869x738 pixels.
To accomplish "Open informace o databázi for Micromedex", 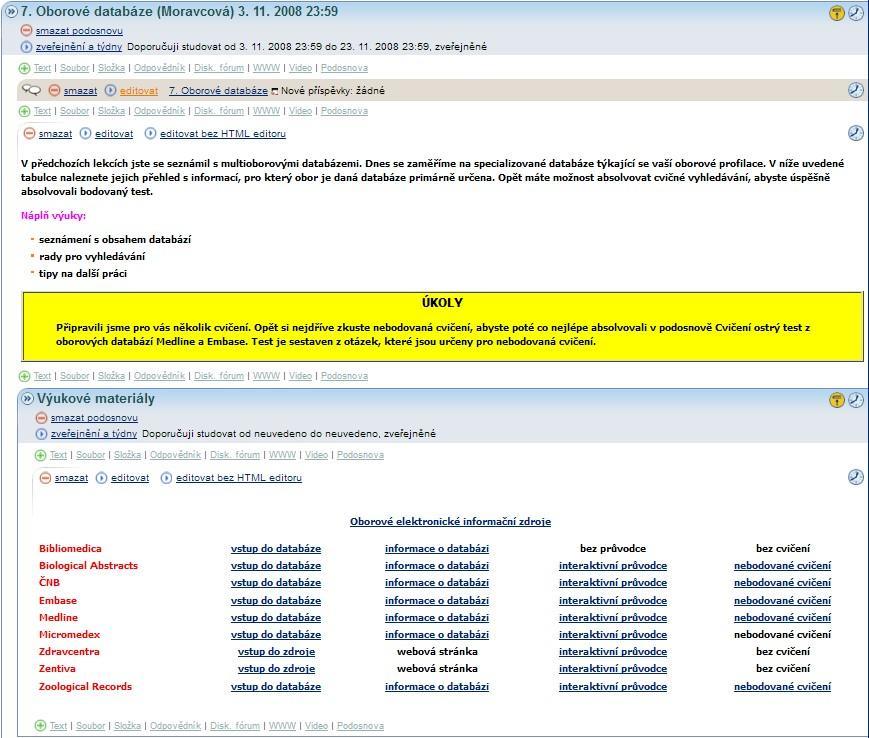I will click(x=437, y=635).
